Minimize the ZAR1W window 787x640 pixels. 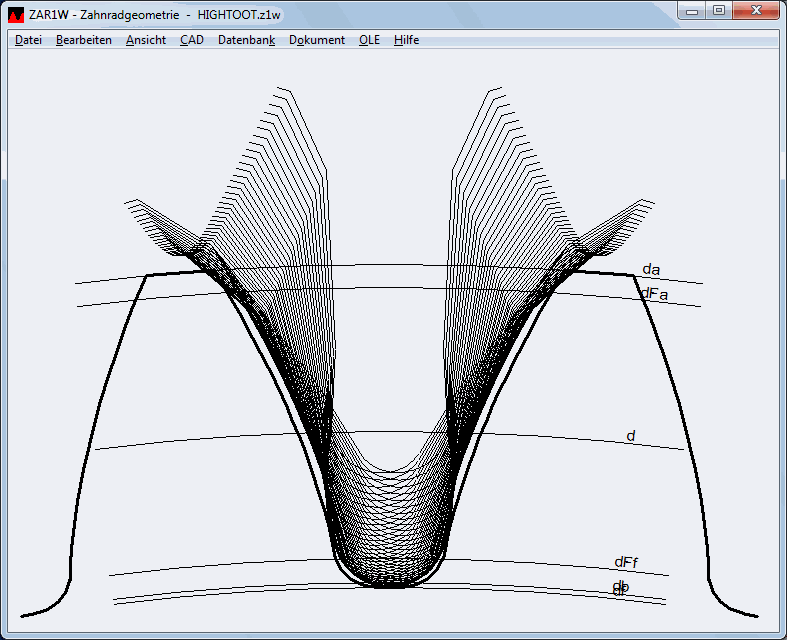pyautogui.click(x=692, y=11)
